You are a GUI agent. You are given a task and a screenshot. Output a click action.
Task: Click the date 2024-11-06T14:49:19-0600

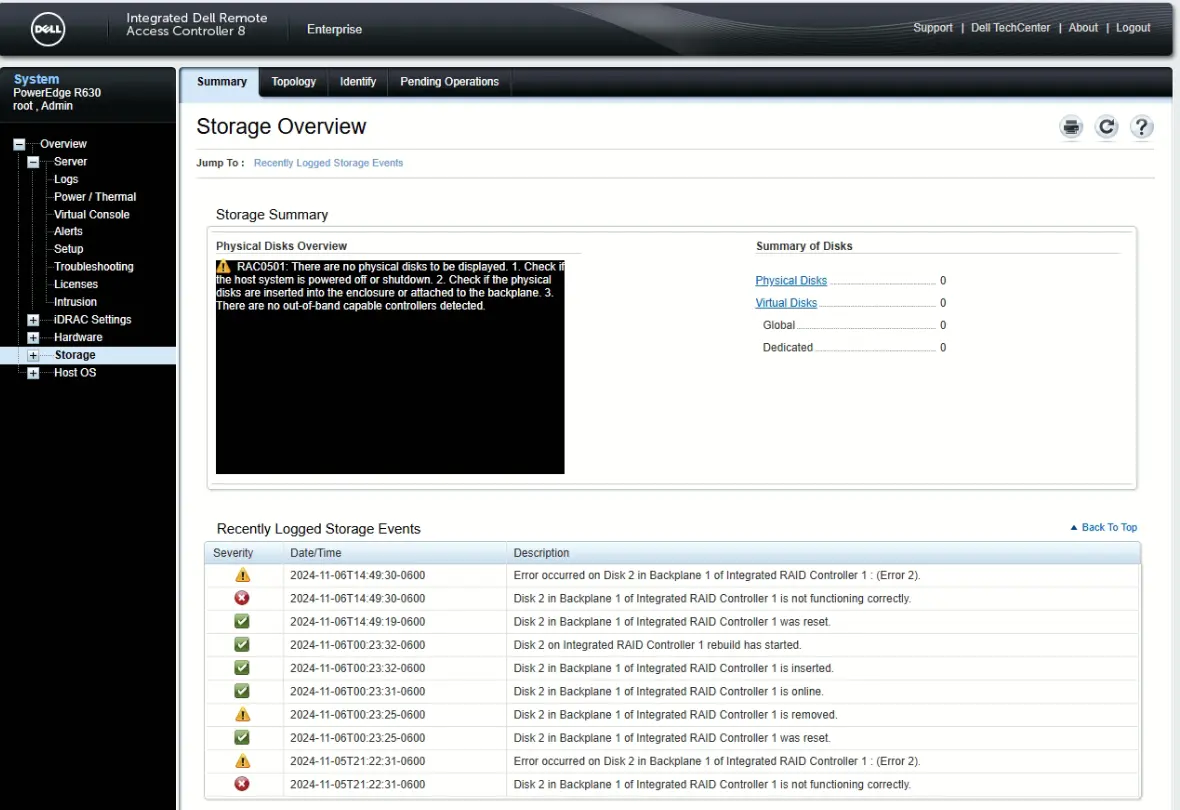pyautogui.click(x=357, y=622)
